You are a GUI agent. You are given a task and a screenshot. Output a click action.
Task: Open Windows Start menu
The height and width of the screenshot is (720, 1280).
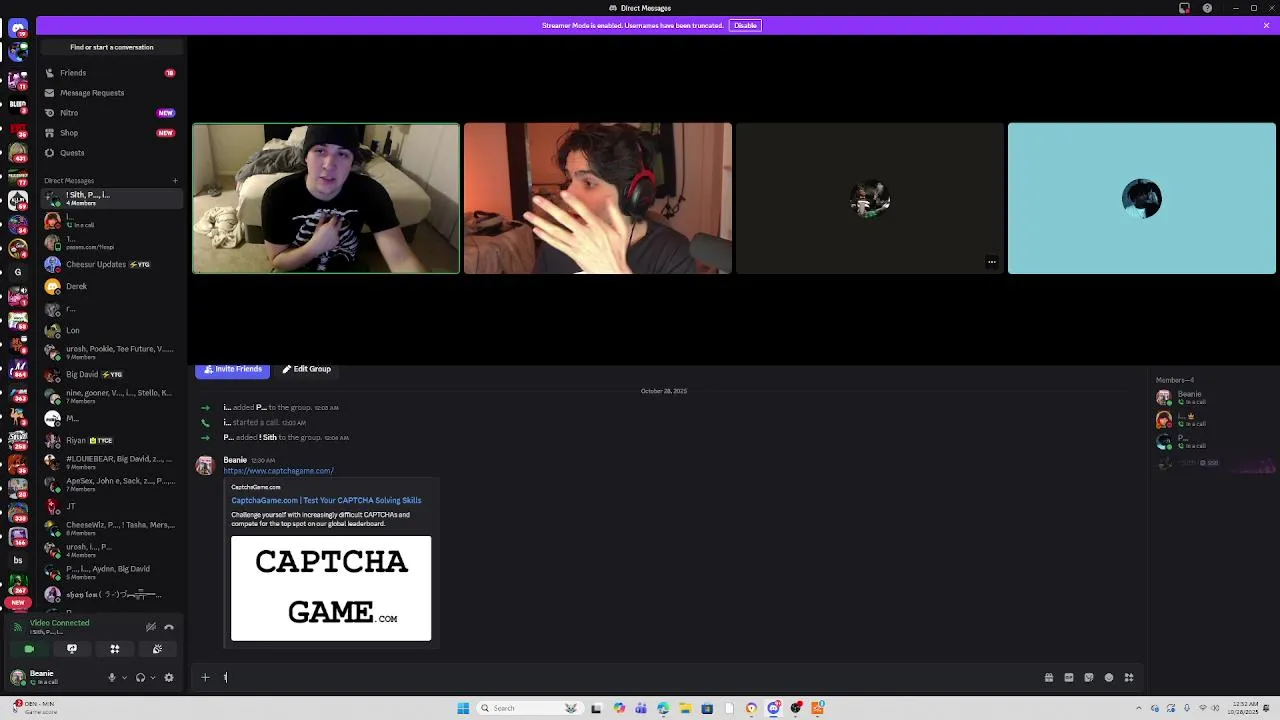463,708
